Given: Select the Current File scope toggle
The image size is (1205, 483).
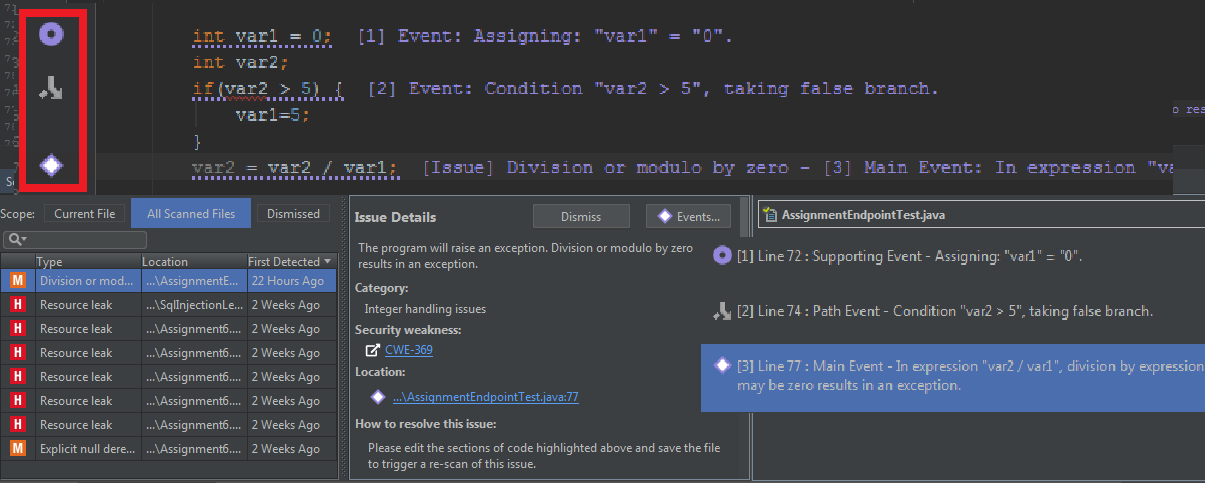Looking at the screenshot, I should (86, 213).
